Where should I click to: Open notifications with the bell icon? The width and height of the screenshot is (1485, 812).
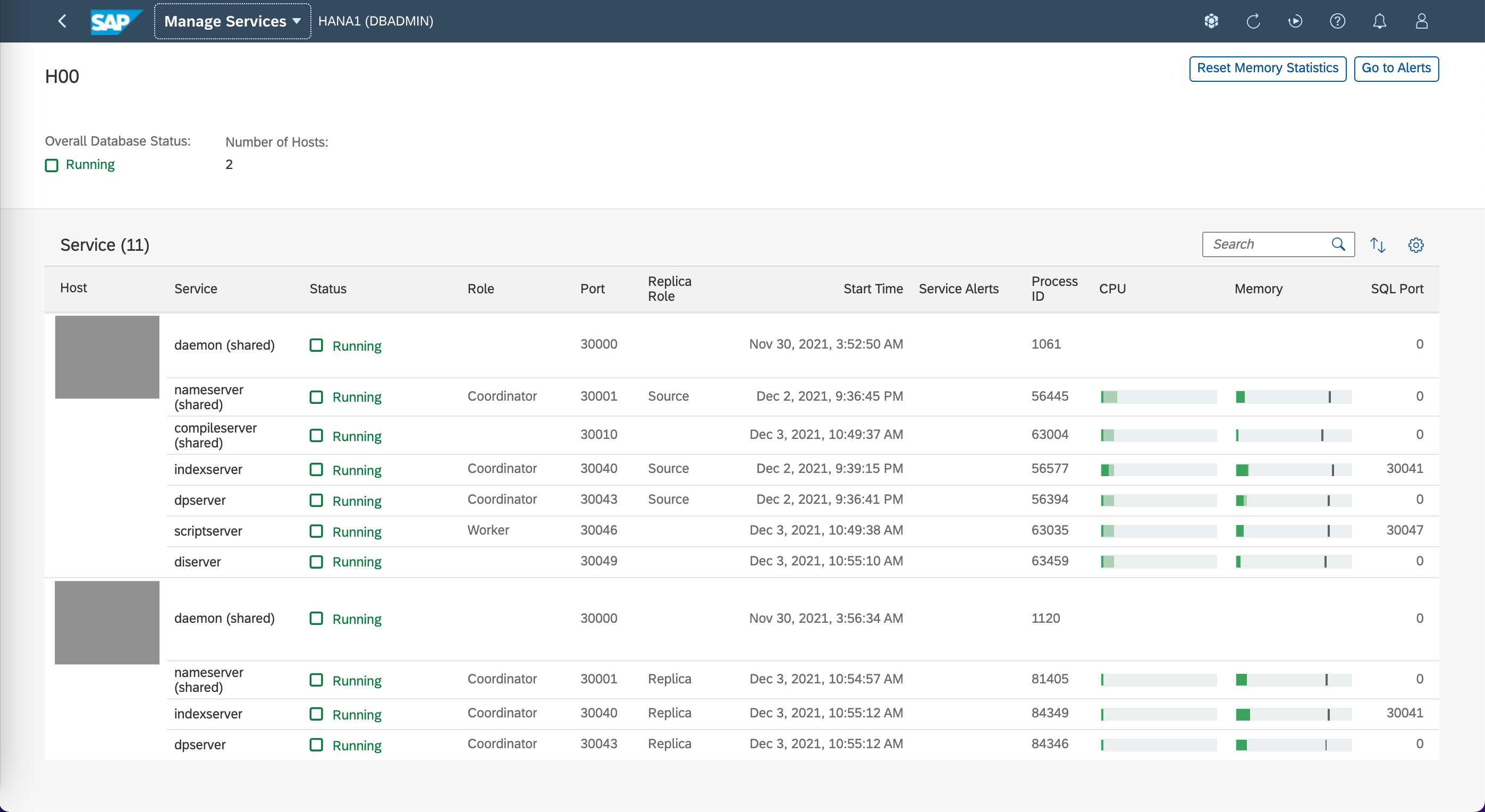click(1380, 21)
